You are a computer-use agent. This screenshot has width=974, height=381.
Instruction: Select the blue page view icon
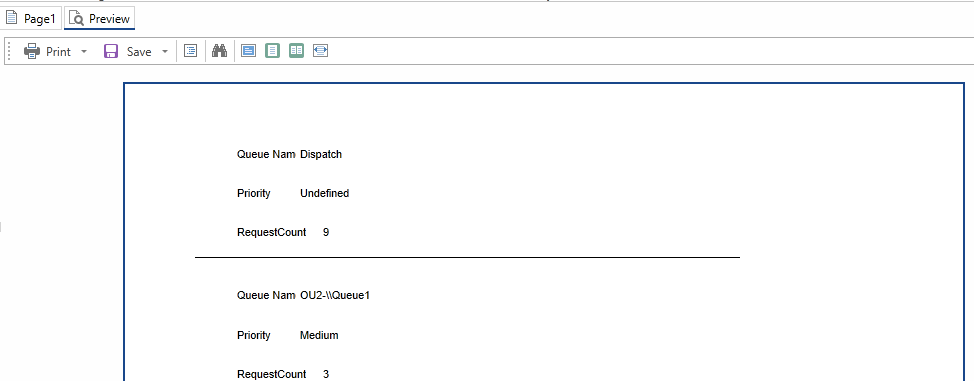[248, 51]
